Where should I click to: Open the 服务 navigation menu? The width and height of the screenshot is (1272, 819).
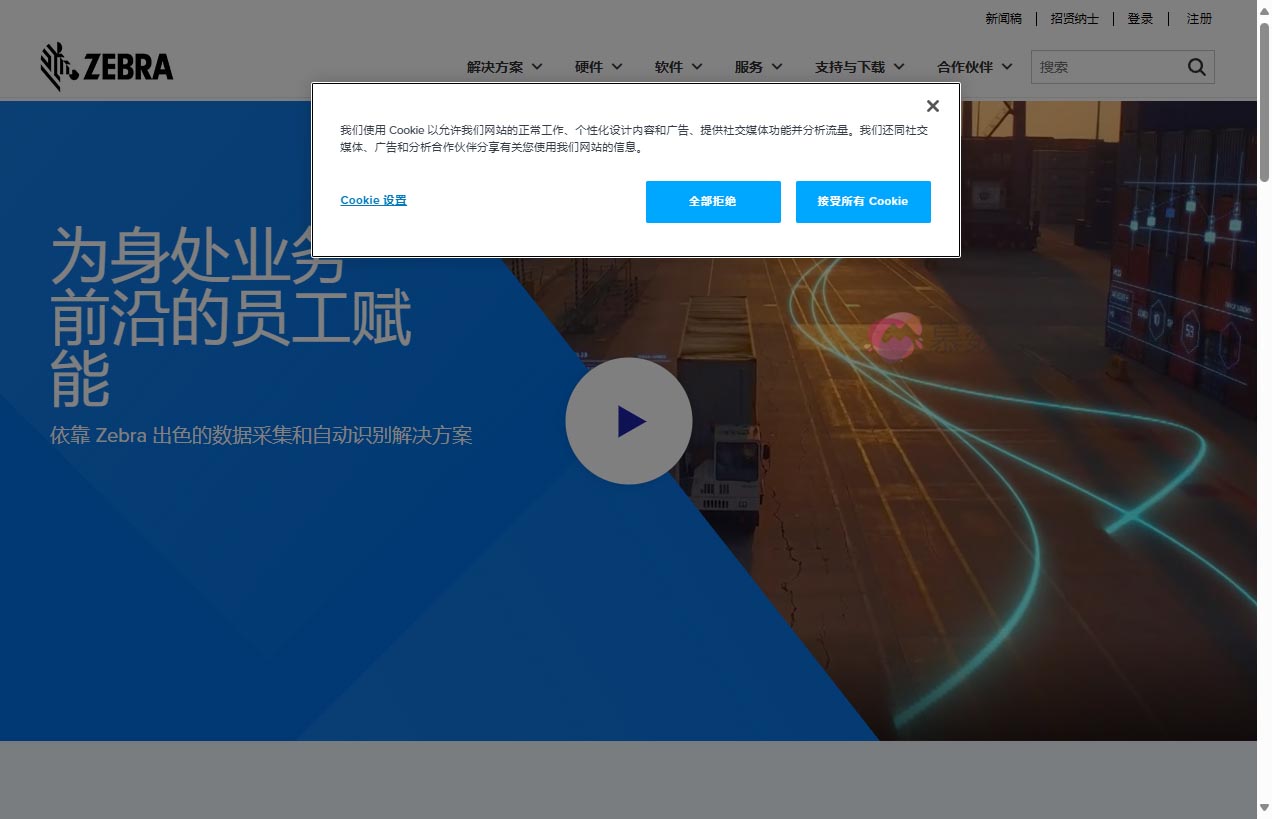tap(758, 67)
